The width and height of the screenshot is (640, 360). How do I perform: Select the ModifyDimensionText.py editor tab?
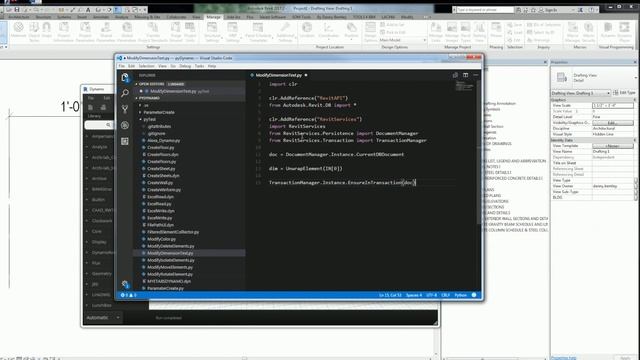point(279,75)
